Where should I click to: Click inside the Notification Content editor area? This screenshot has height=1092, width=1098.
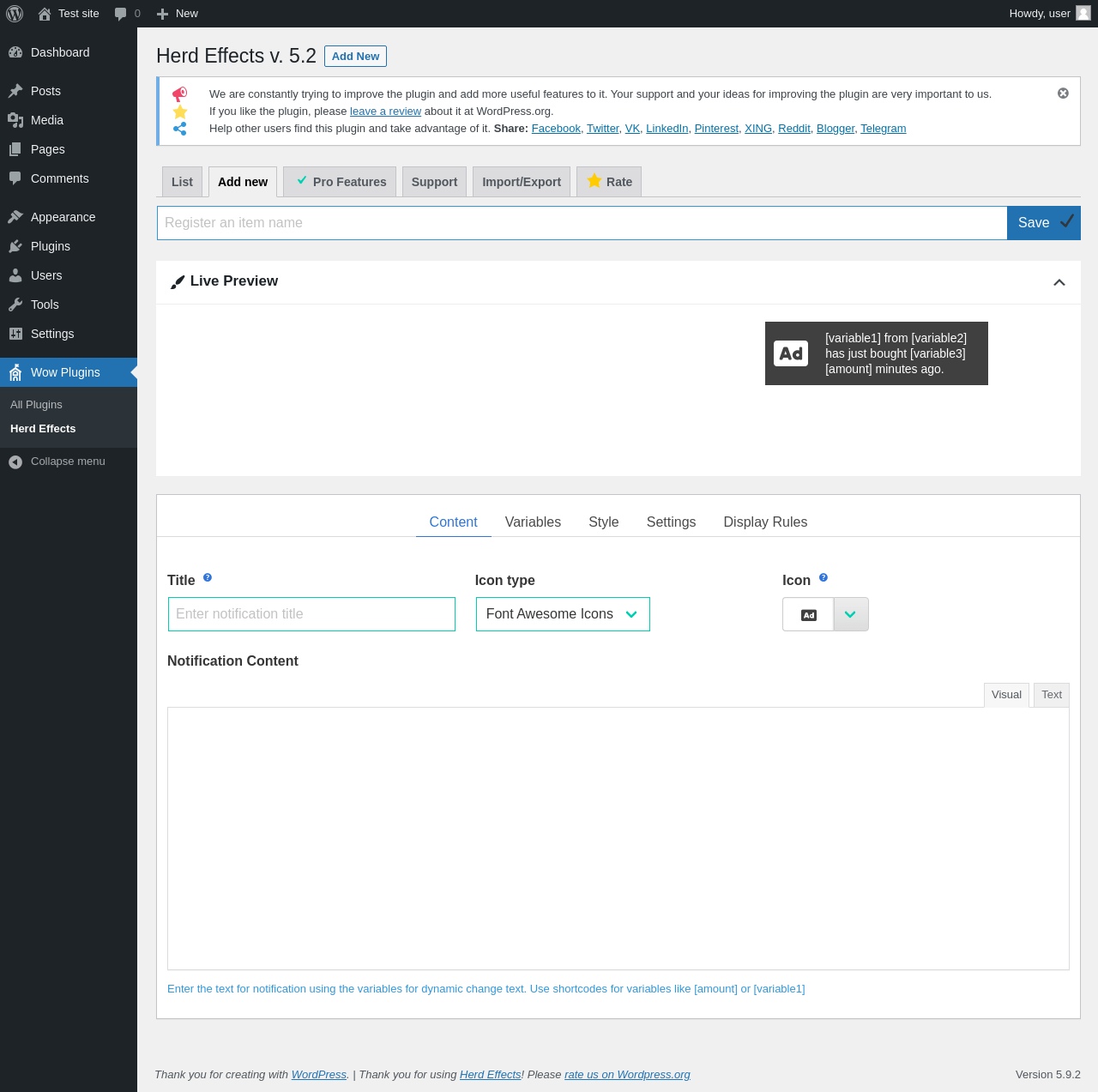(x=618, y=839)
